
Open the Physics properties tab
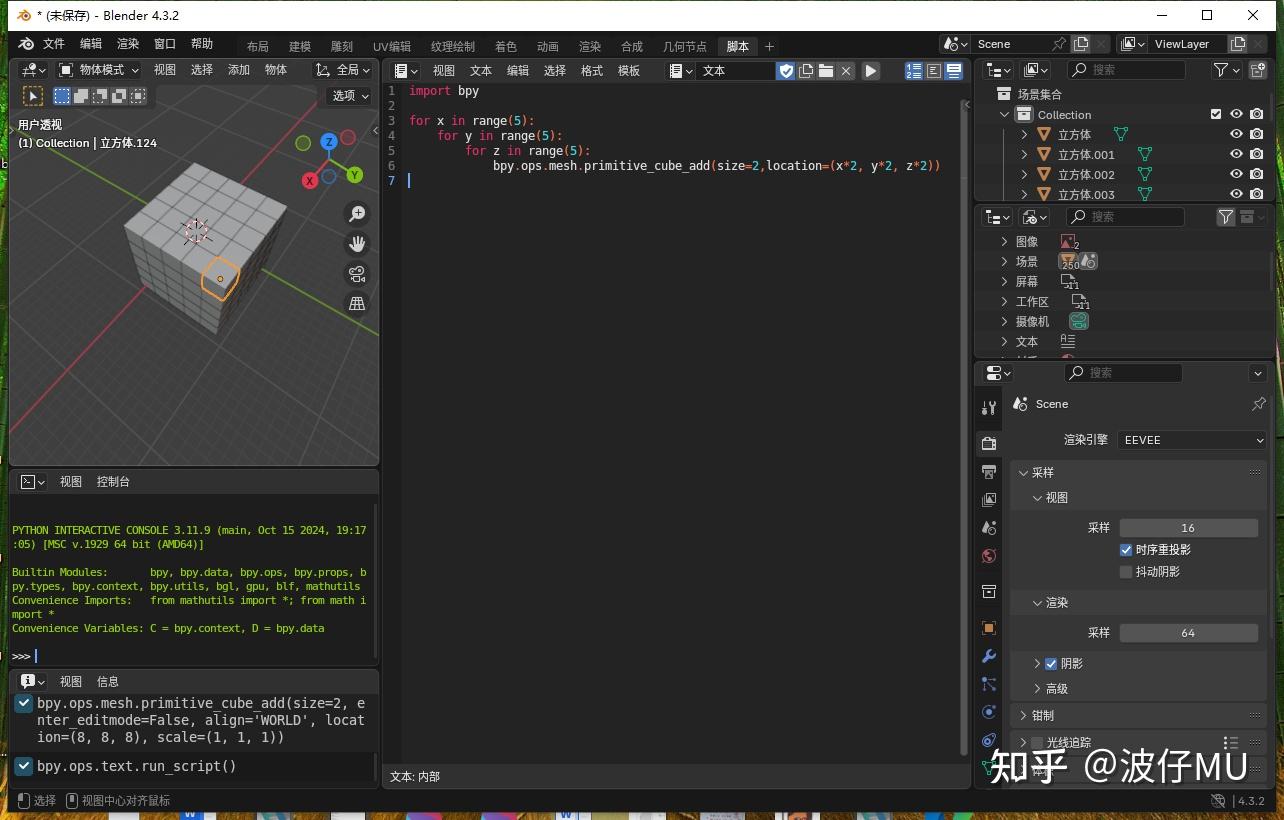pyautogui.click(x=988, y=712)
